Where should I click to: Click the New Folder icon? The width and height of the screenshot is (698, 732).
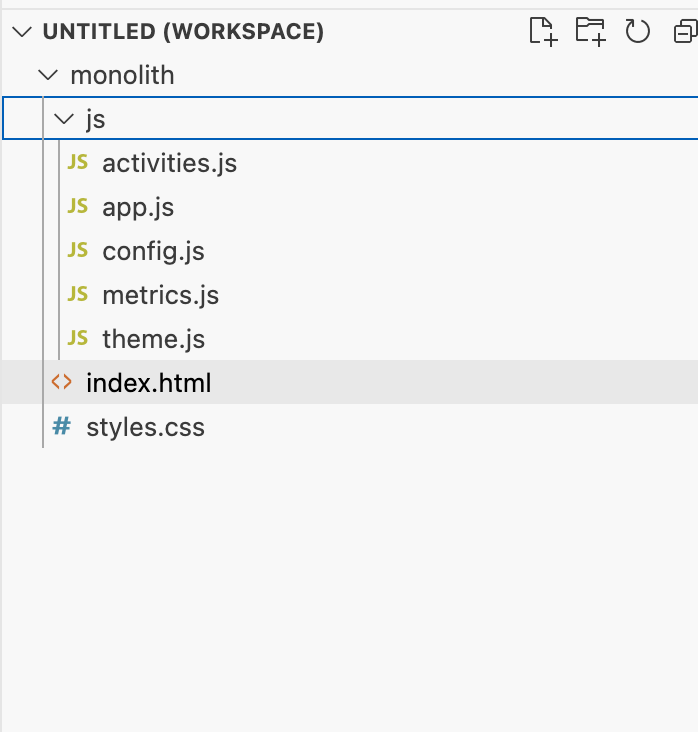click(x=591, y=32)
